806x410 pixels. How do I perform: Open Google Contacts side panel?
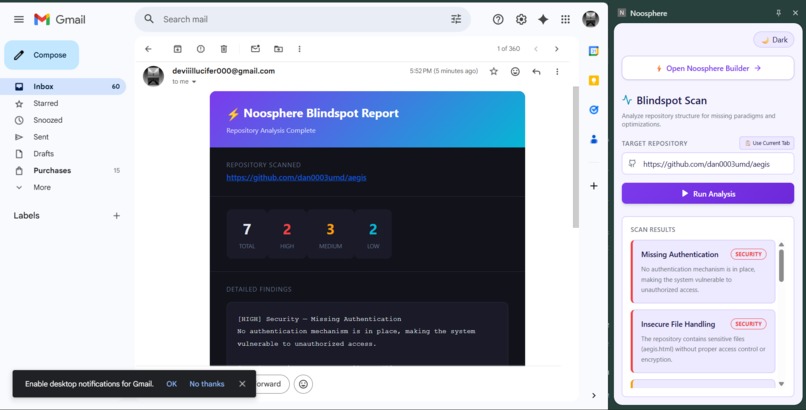coord(594,139)
